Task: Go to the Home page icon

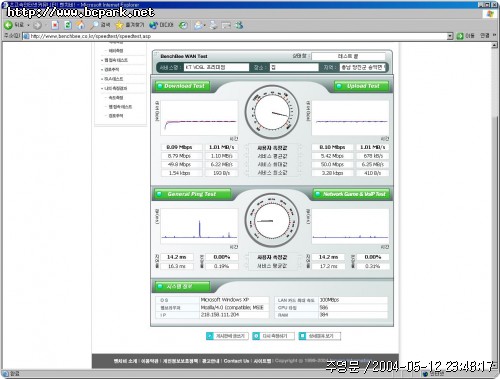Action: tap(80, 25)
